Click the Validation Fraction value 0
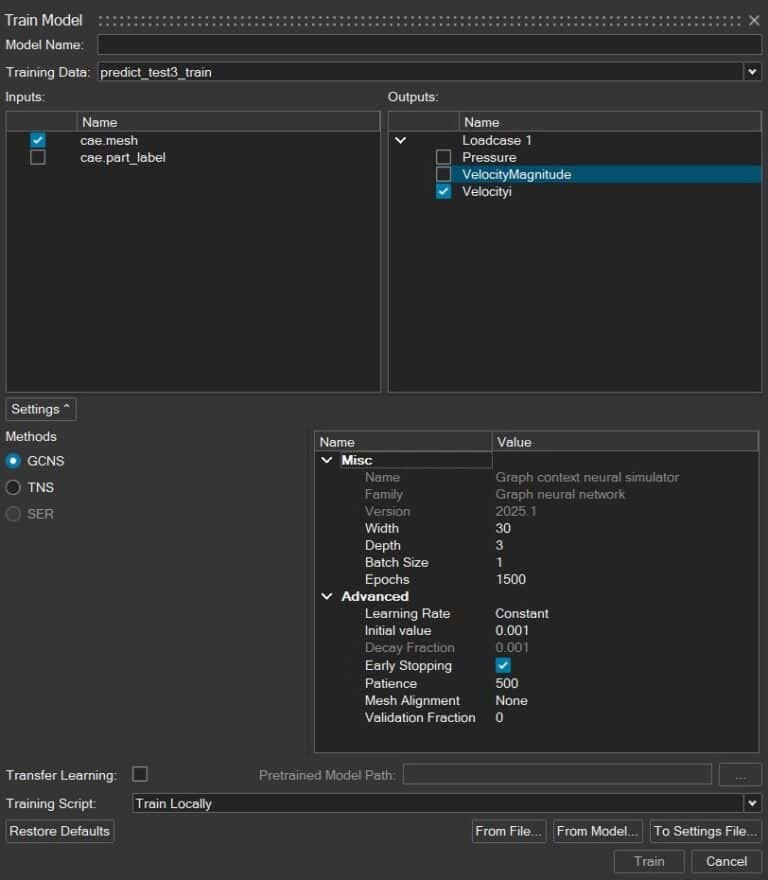The height and width of the screenshot is (880, 768). (499, 717)
